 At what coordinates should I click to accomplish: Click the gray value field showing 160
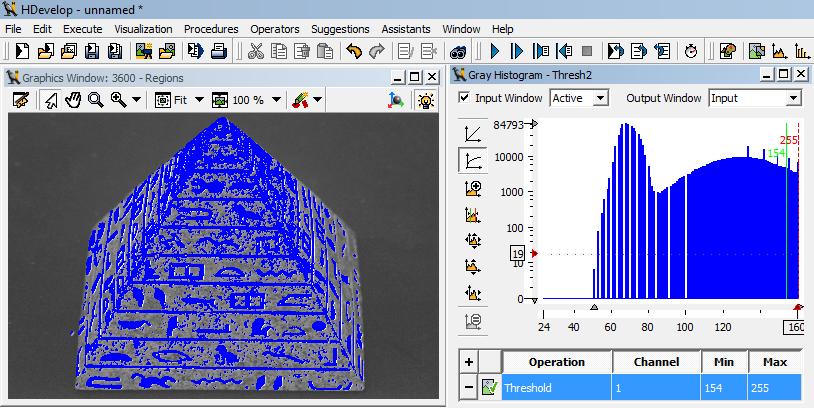[795, 327]
